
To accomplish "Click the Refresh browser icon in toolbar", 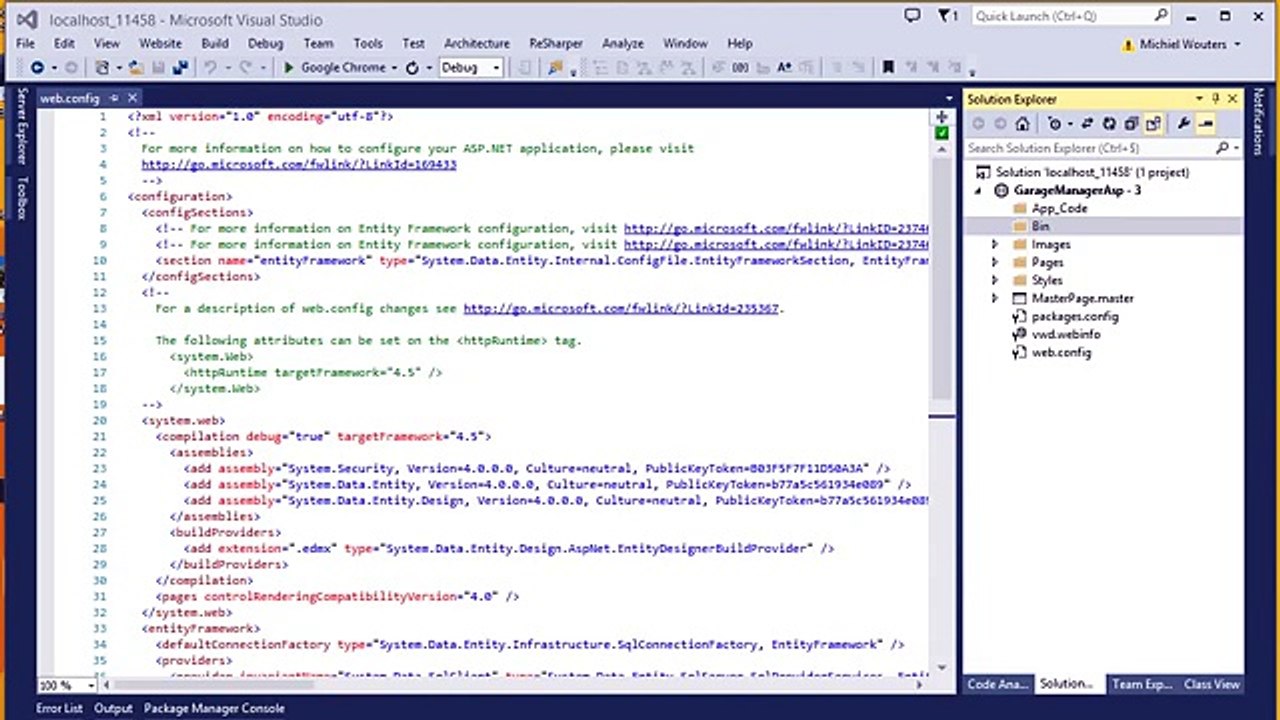I will click(x=412, y=68).
